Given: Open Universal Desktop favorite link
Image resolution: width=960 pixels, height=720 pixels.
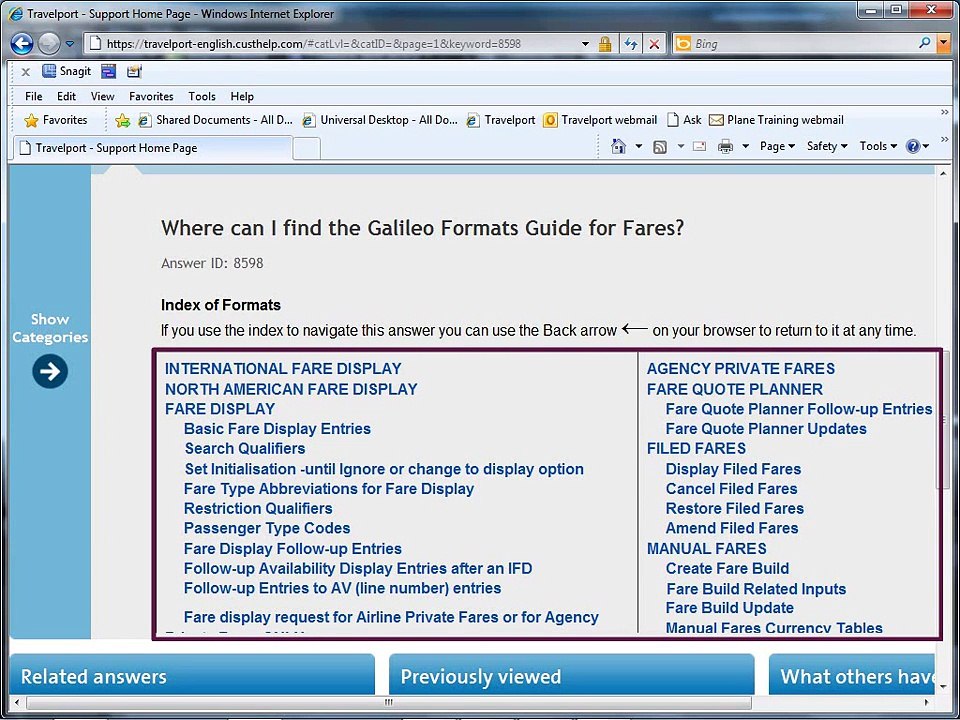Looking at the screenshot, I should pos(380,120).
